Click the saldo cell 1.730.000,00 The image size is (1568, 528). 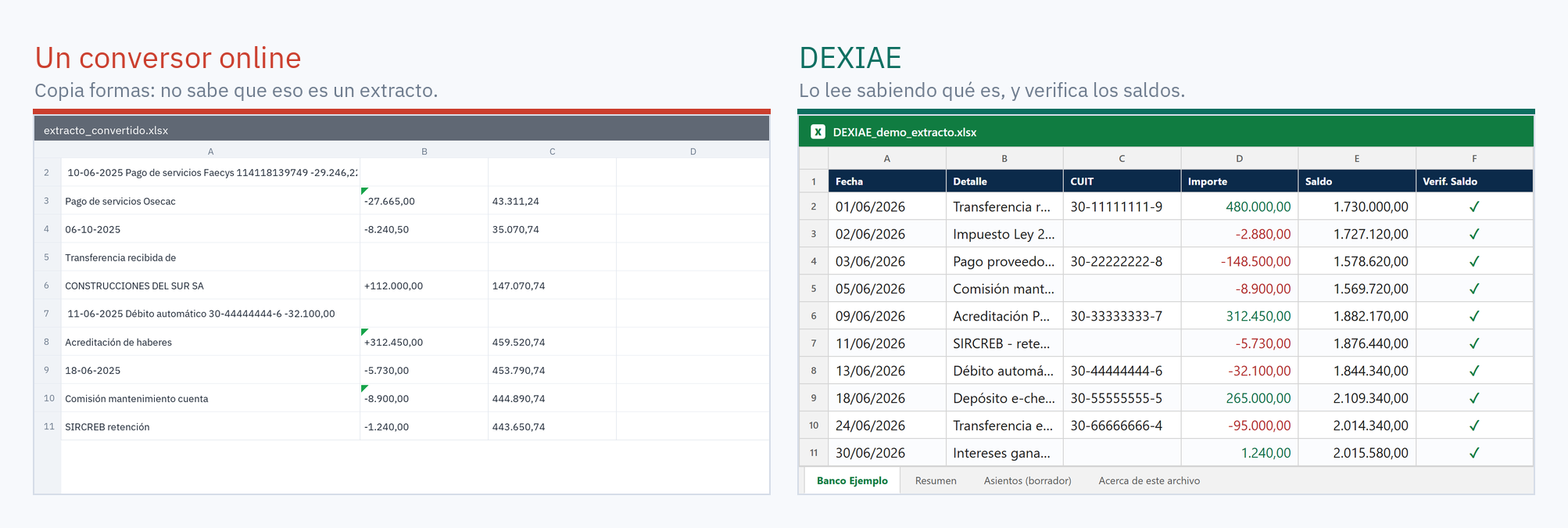click(1357, 207)
